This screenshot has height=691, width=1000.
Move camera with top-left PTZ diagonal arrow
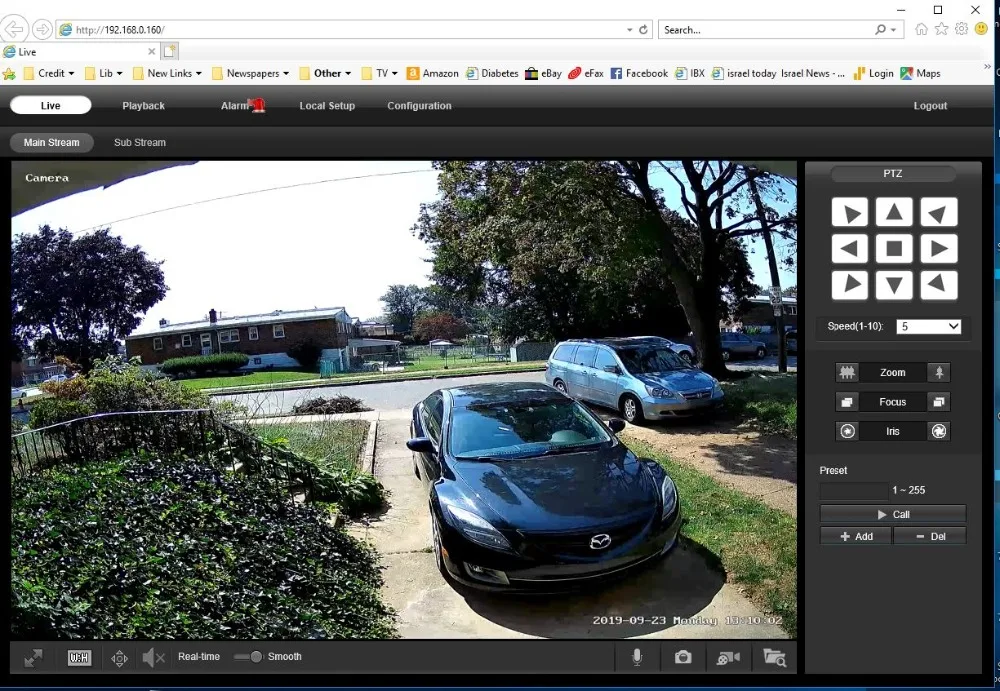(x=849, y=212)
